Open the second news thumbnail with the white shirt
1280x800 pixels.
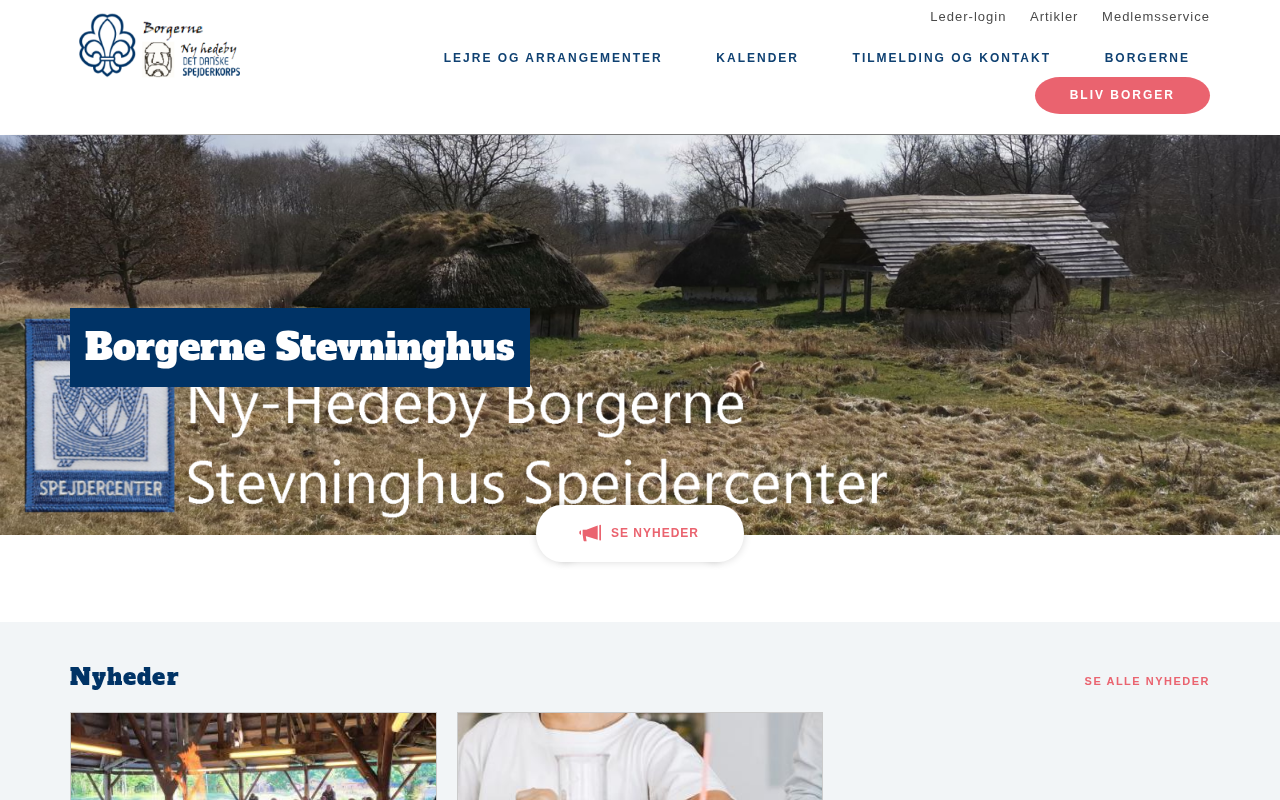click(640, 756)
